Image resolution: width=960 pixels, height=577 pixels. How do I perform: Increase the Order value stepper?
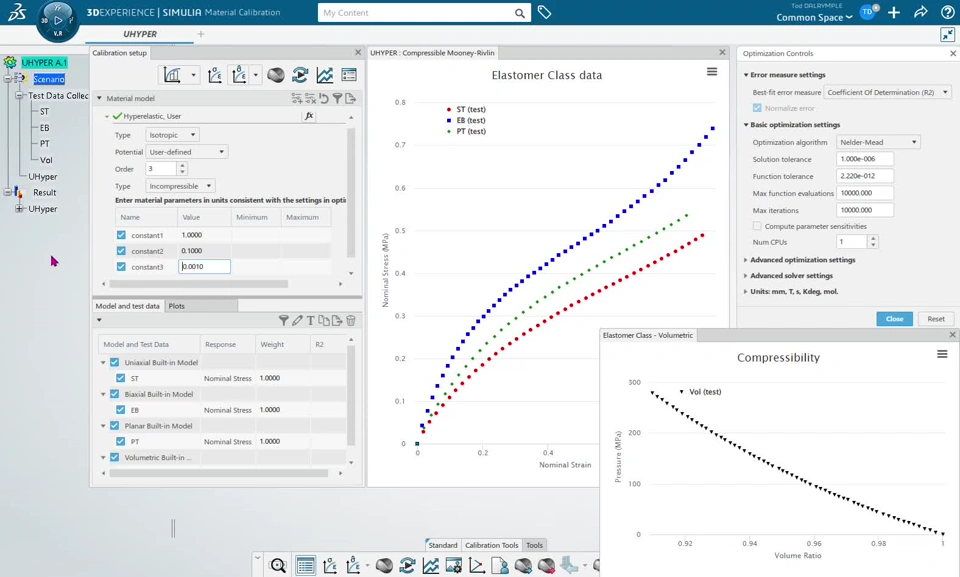pos(182,165)
